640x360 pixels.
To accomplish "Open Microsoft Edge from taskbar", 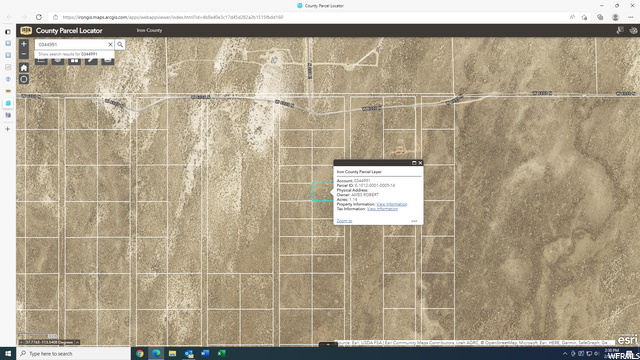I will pyautogui.click(x=156, y=353).
